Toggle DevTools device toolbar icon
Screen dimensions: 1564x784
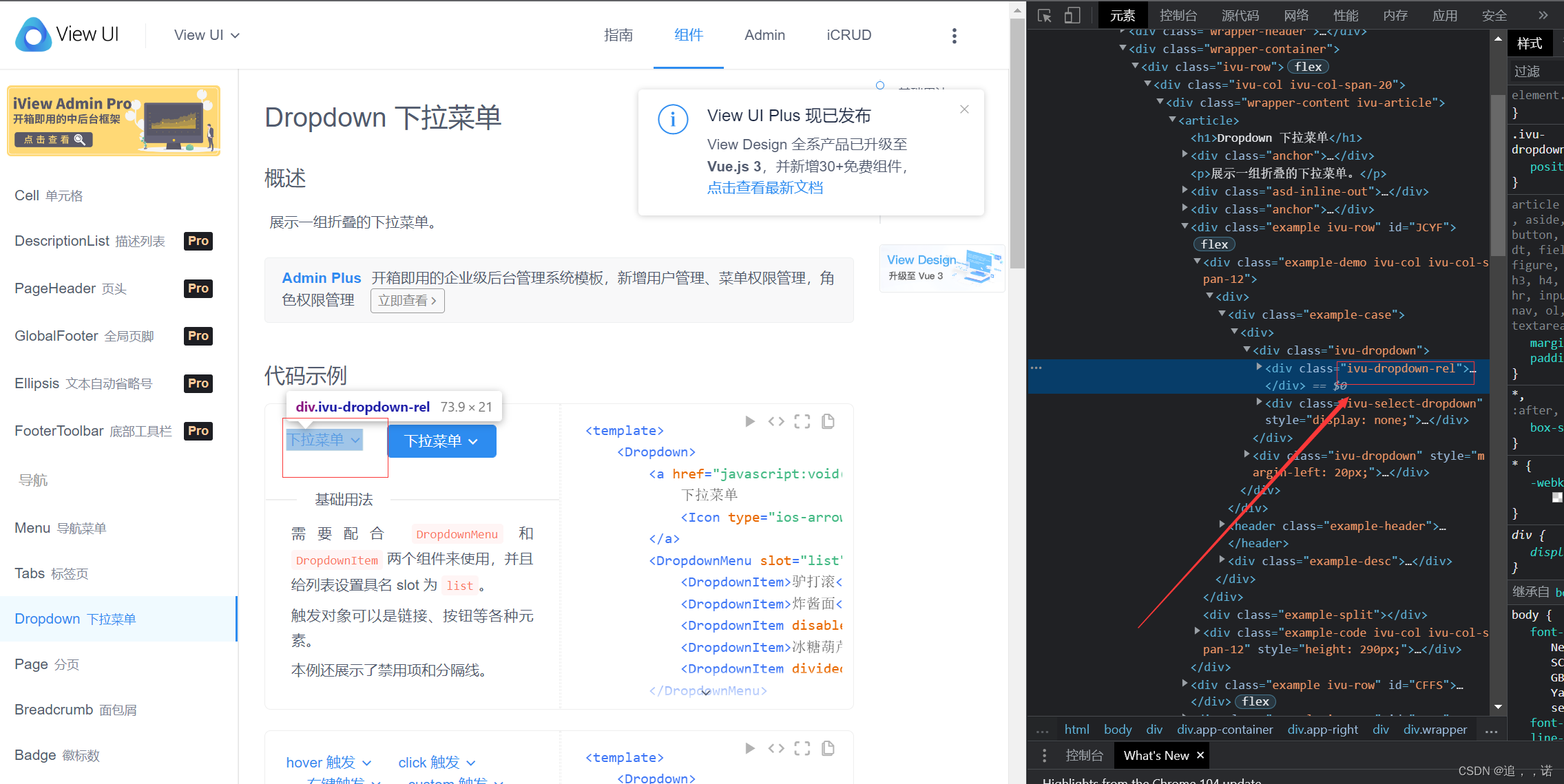1072,15
